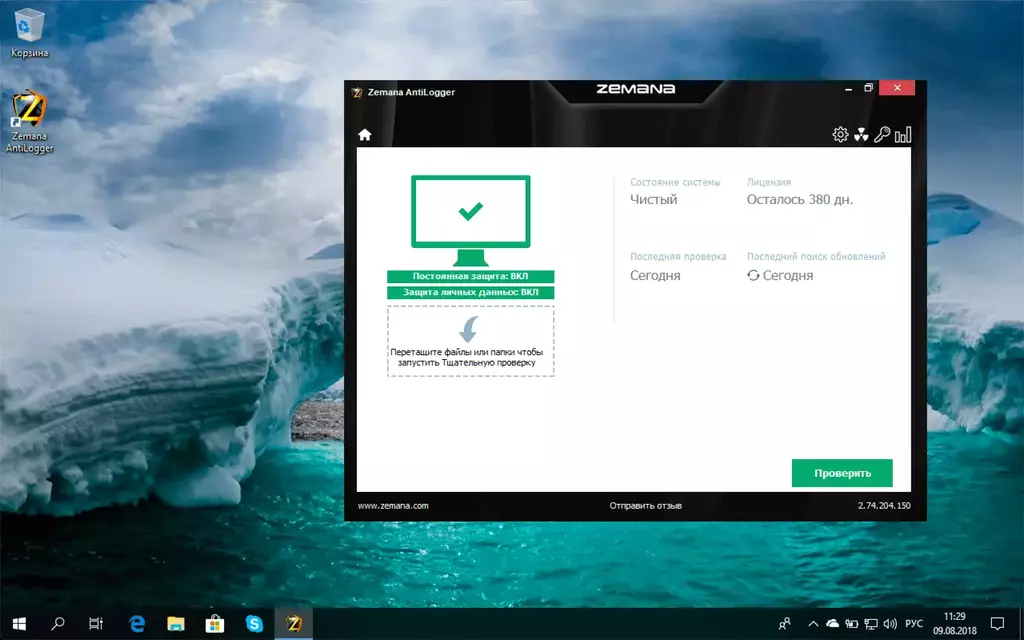Launch Microsoft Edge from the taskbar
Screen dimensions: 1024x640
[136, 624]
